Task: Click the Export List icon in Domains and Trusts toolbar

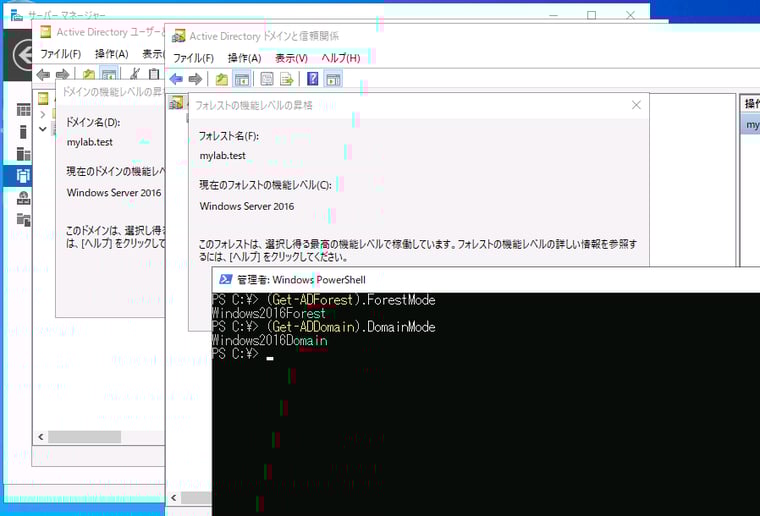Action: click(286, 79)
